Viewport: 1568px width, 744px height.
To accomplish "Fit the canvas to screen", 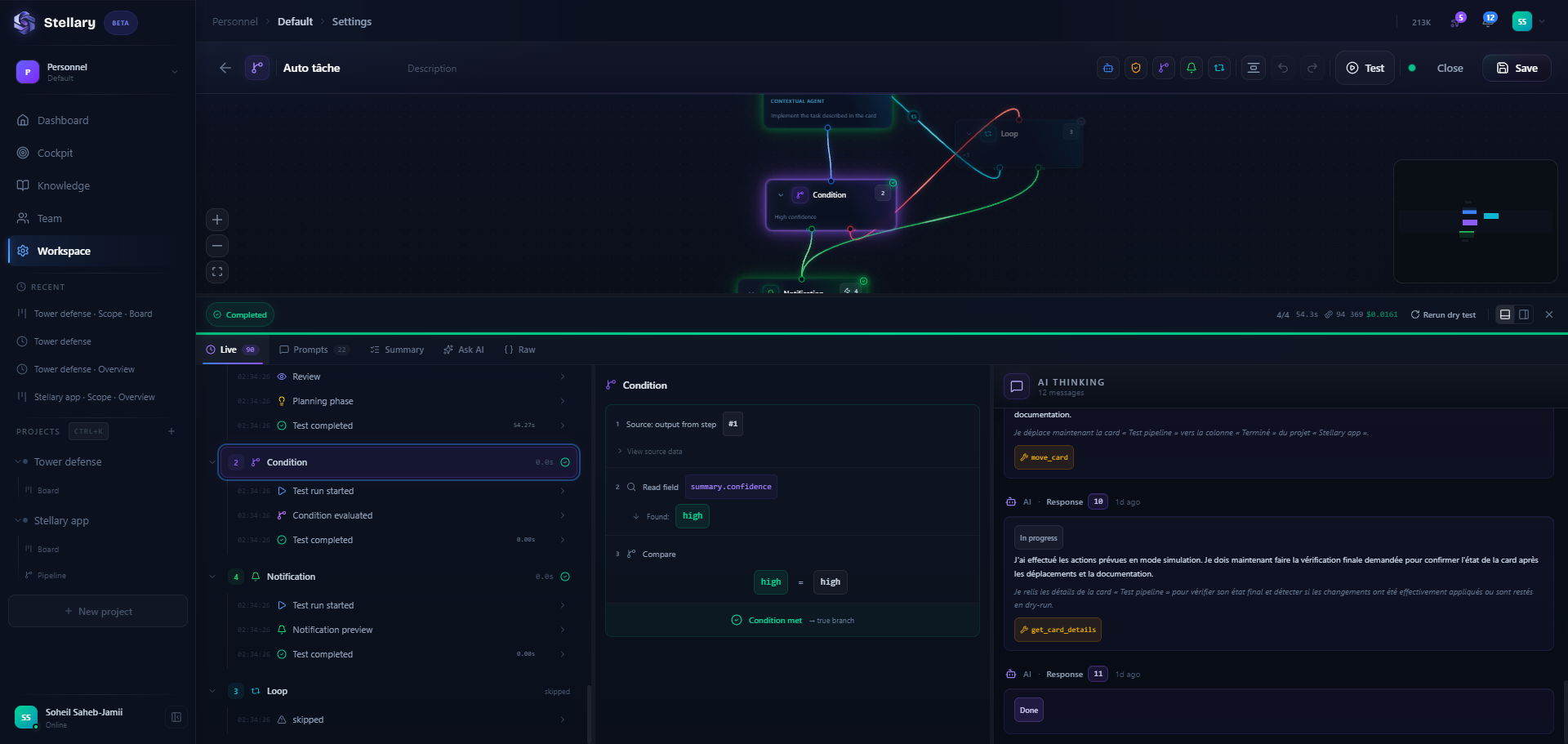I will coord(217,272).
